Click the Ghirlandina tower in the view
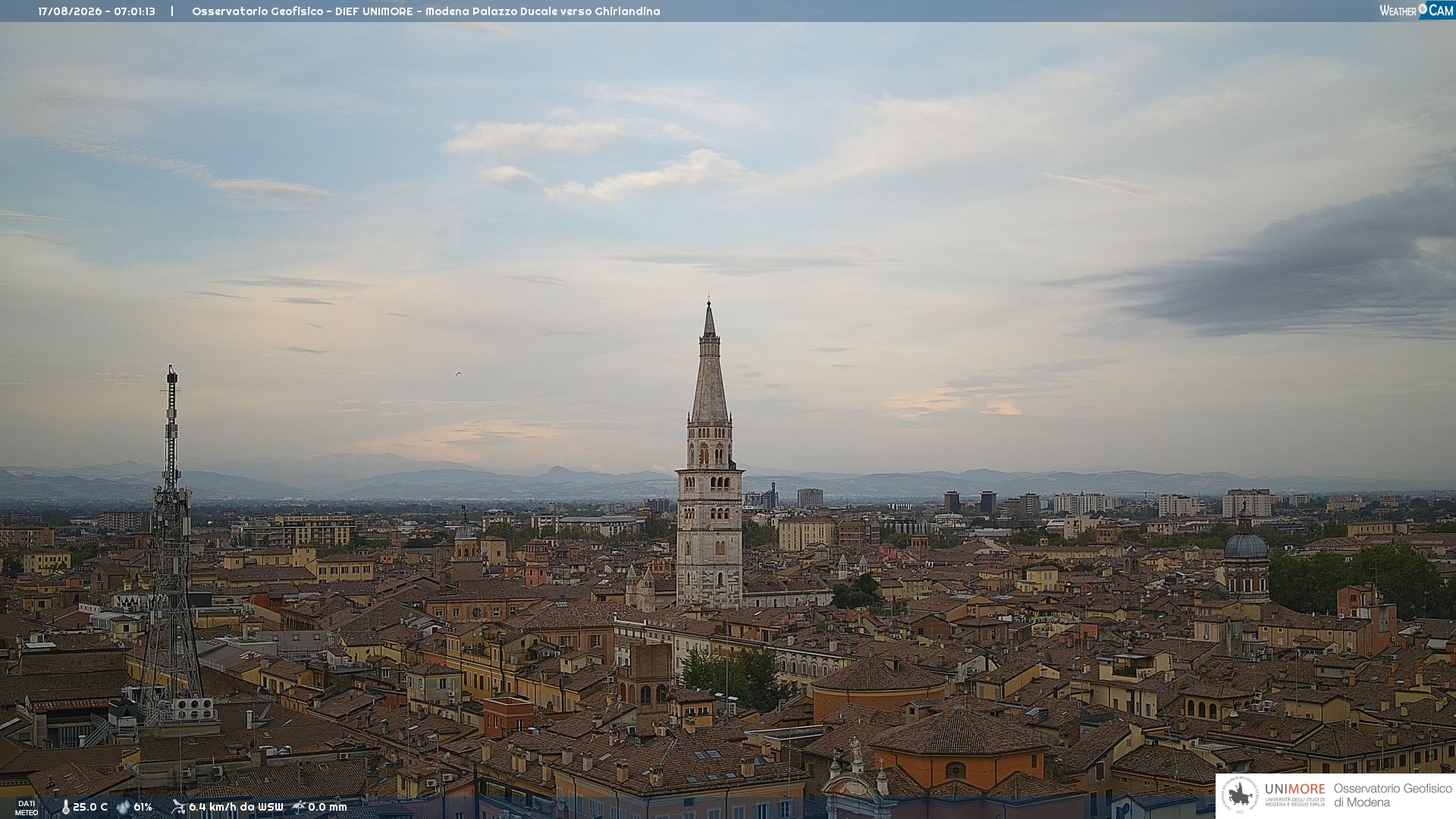1456x819 pixels. pos(710,455)
